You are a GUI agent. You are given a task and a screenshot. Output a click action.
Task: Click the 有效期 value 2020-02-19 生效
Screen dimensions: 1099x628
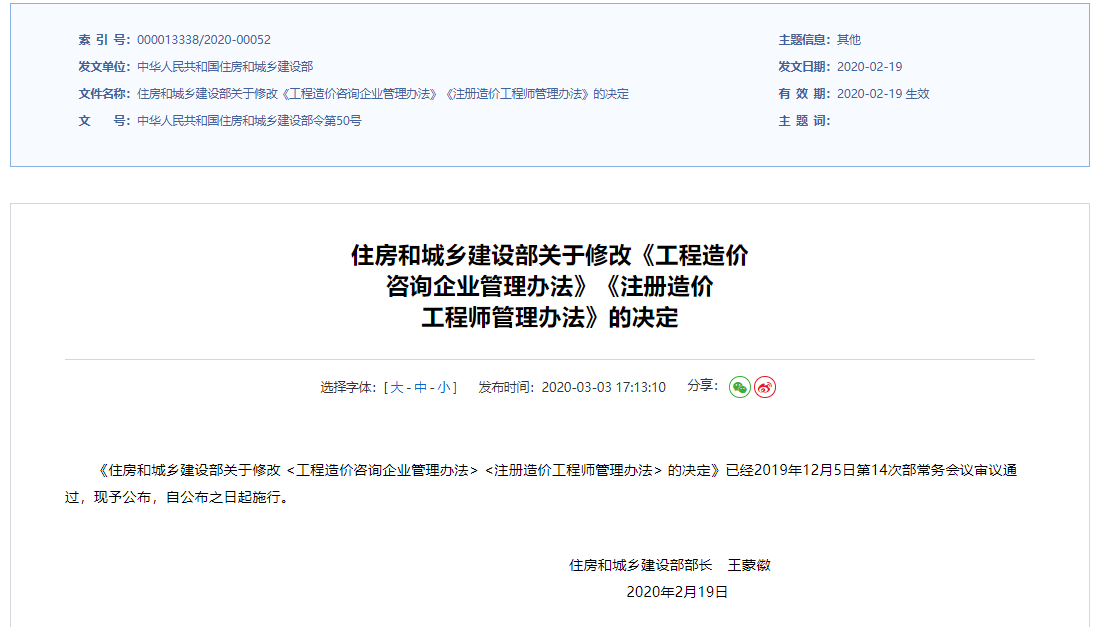click(x=883, y=94)
